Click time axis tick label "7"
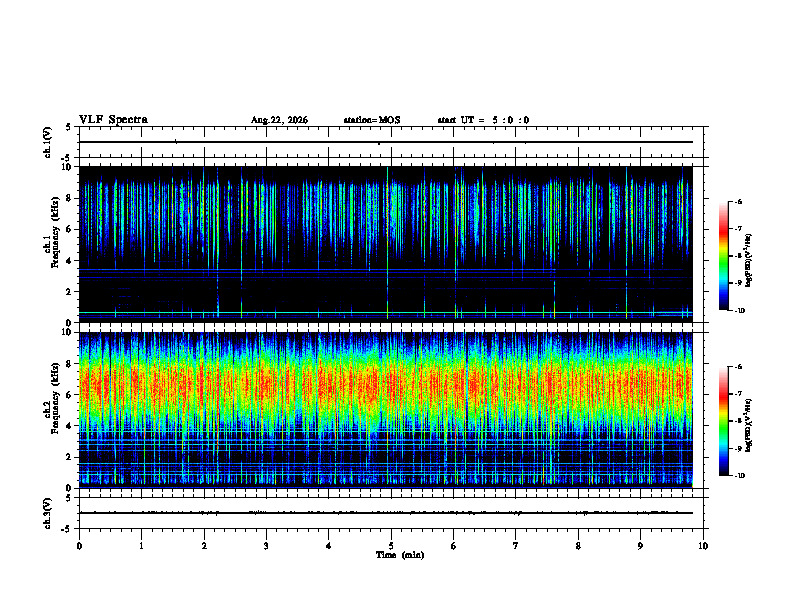Viewport: 792px width, 612px height. pos(516,546)
